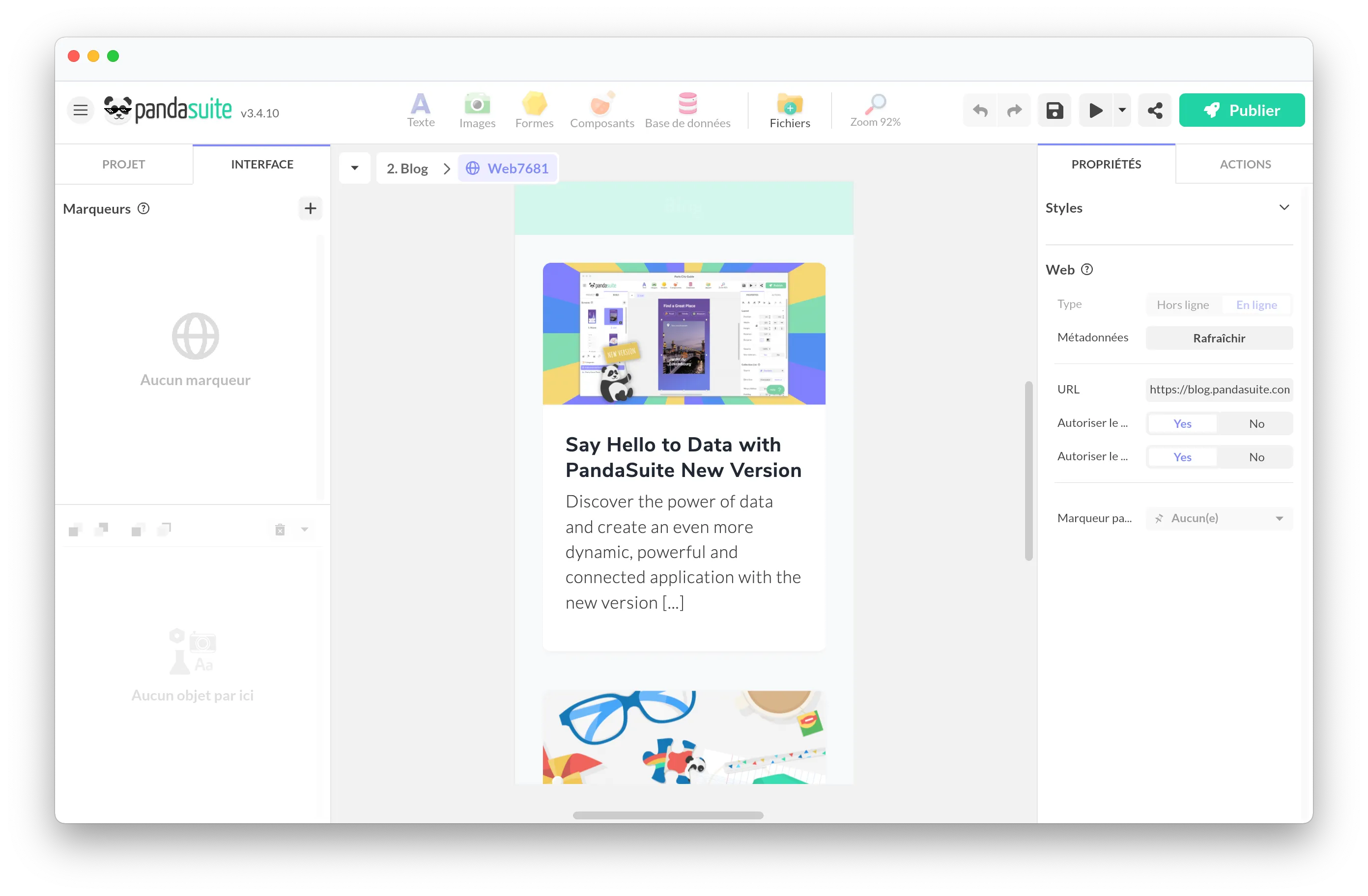Set Web type to En ligne
The width and height of the screenshot is (1368, 896).
pos(1256,305)
